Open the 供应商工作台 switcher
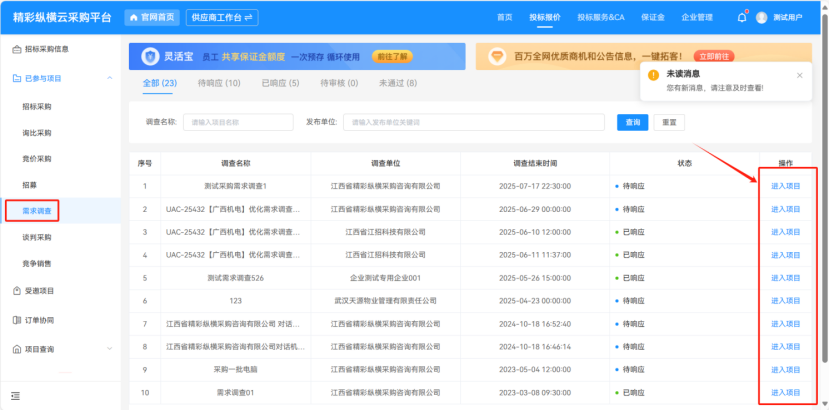829x410 pixels. click(222, 17)
